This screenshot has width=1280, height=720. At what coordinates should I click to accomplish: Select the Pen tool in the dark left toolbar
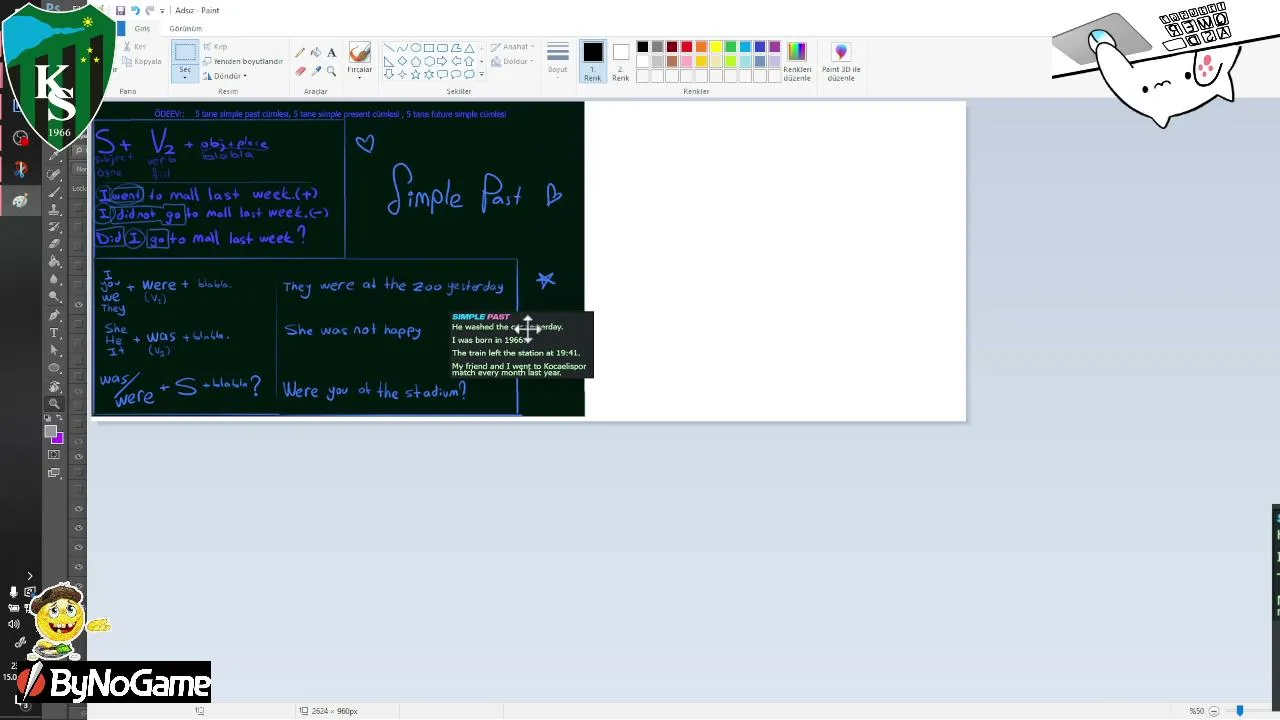(54, 315)
